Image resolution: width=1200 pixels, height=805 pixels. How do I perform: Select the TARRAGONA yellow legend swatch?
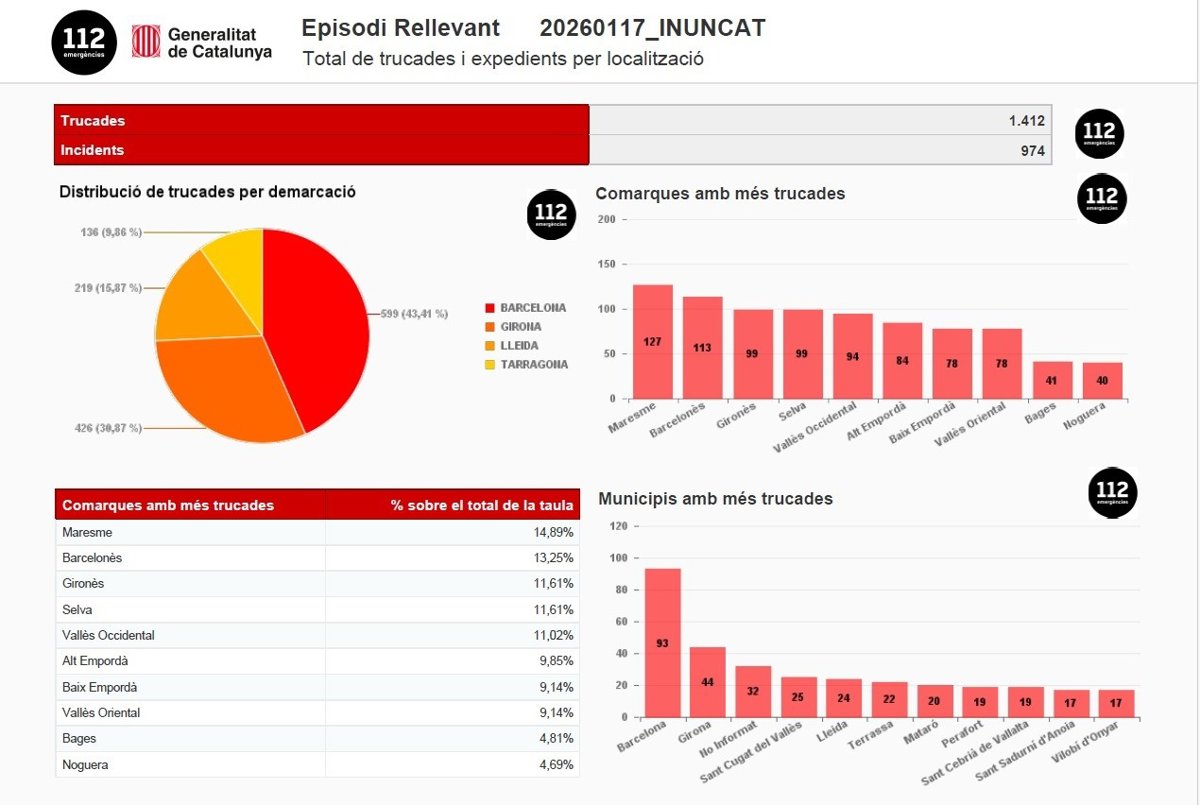pos(489,365)
